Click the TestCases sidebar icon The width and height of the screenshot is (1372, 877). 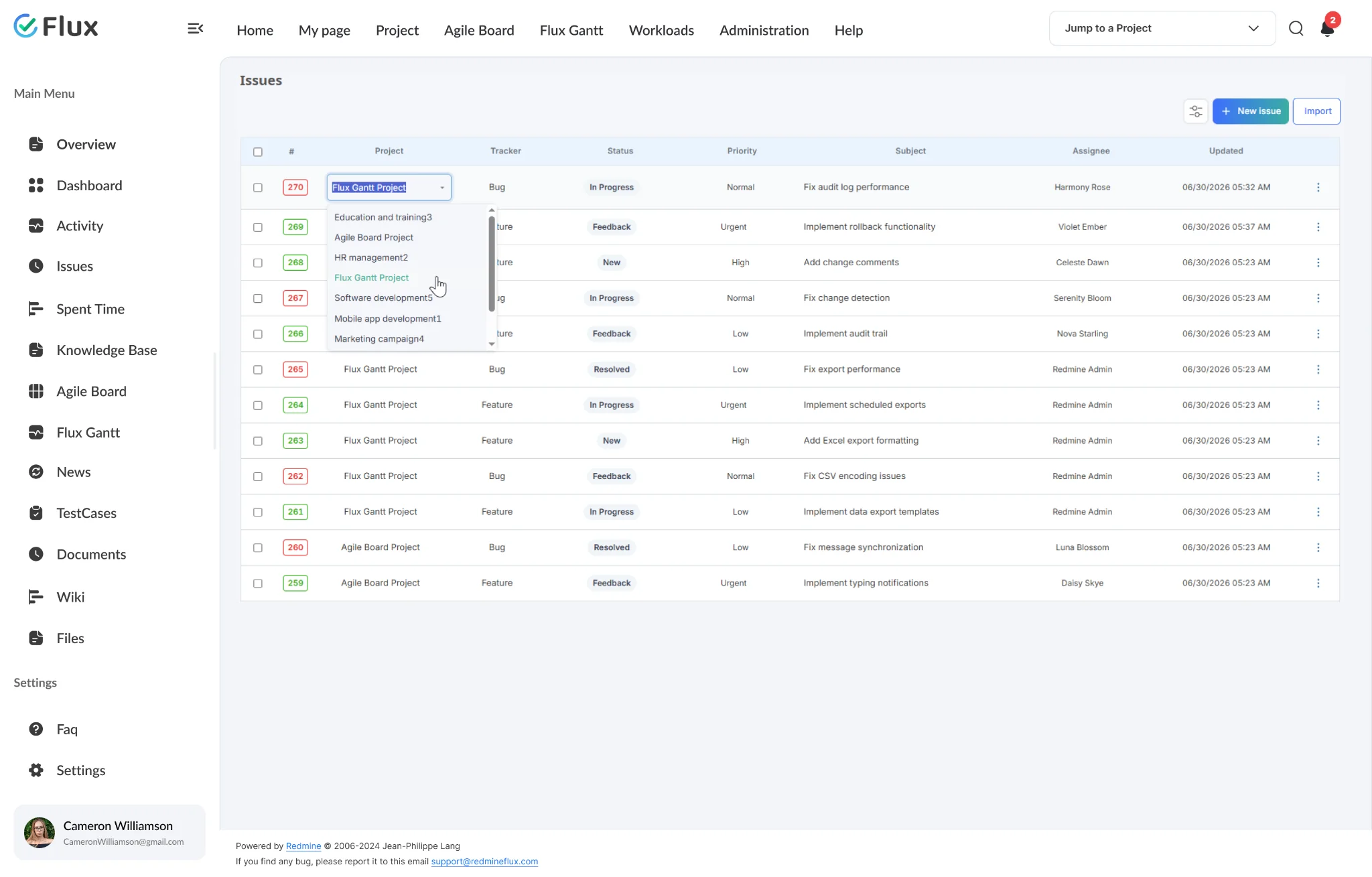click(36, 513)
